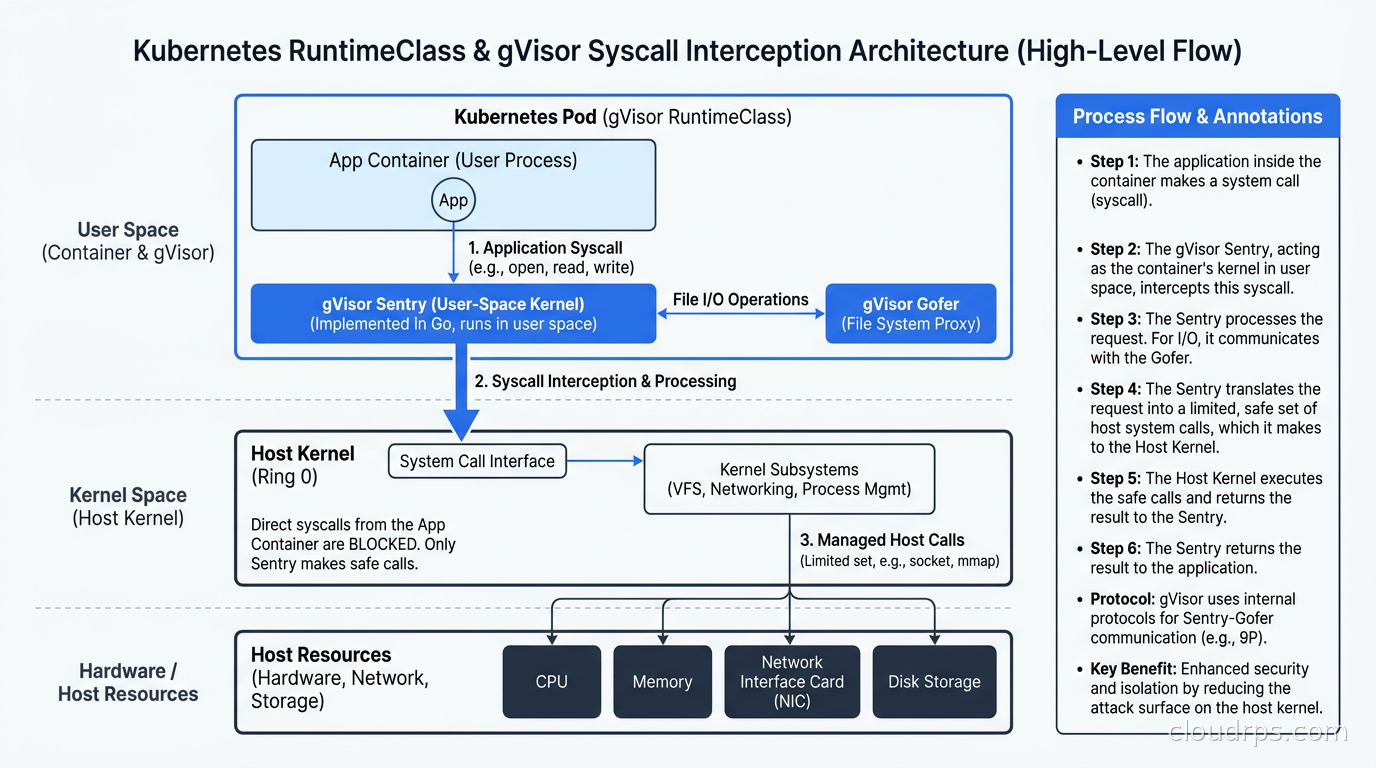Click the 'Host Kernel (Ring 0)' heading
Viewport: 1376px width, 768px height.
tap(303, 465)
